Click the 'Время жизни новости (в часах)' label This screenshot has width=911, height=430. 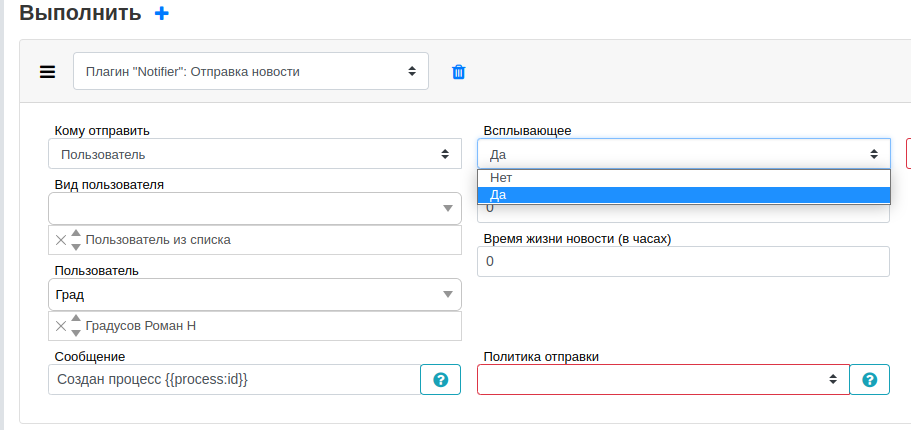click(x=578, y=239)
